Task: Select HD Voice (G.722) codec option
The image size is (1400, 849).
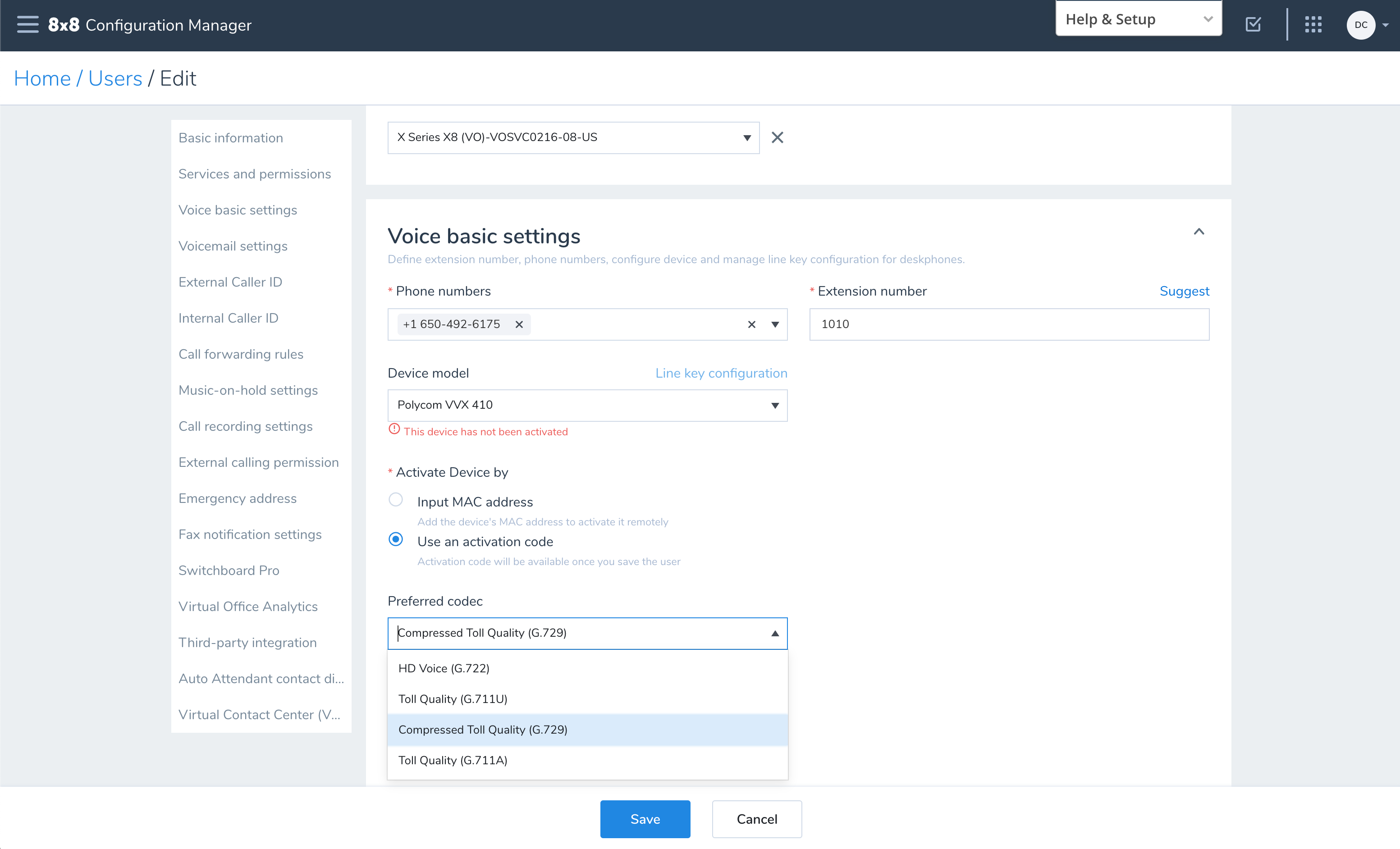Action: pos(445,668)
